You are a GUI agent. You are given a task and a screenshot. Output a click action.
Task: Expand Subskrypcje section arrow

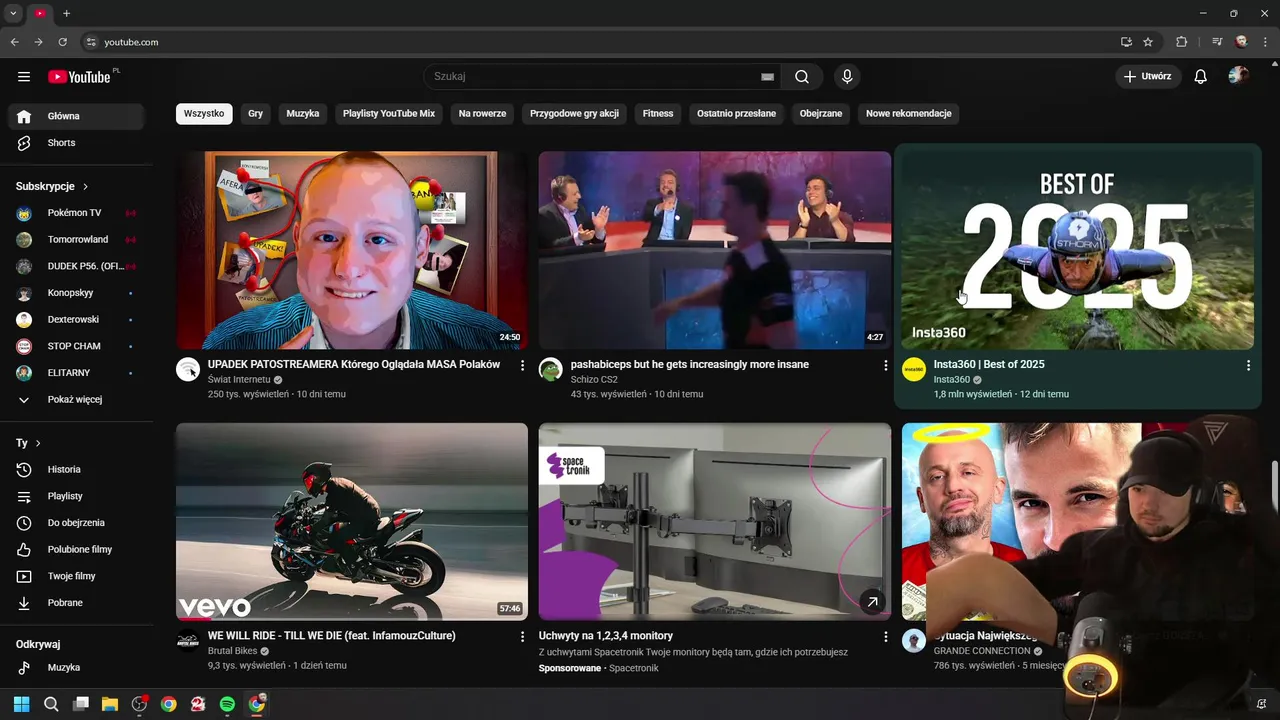[86, 187]
